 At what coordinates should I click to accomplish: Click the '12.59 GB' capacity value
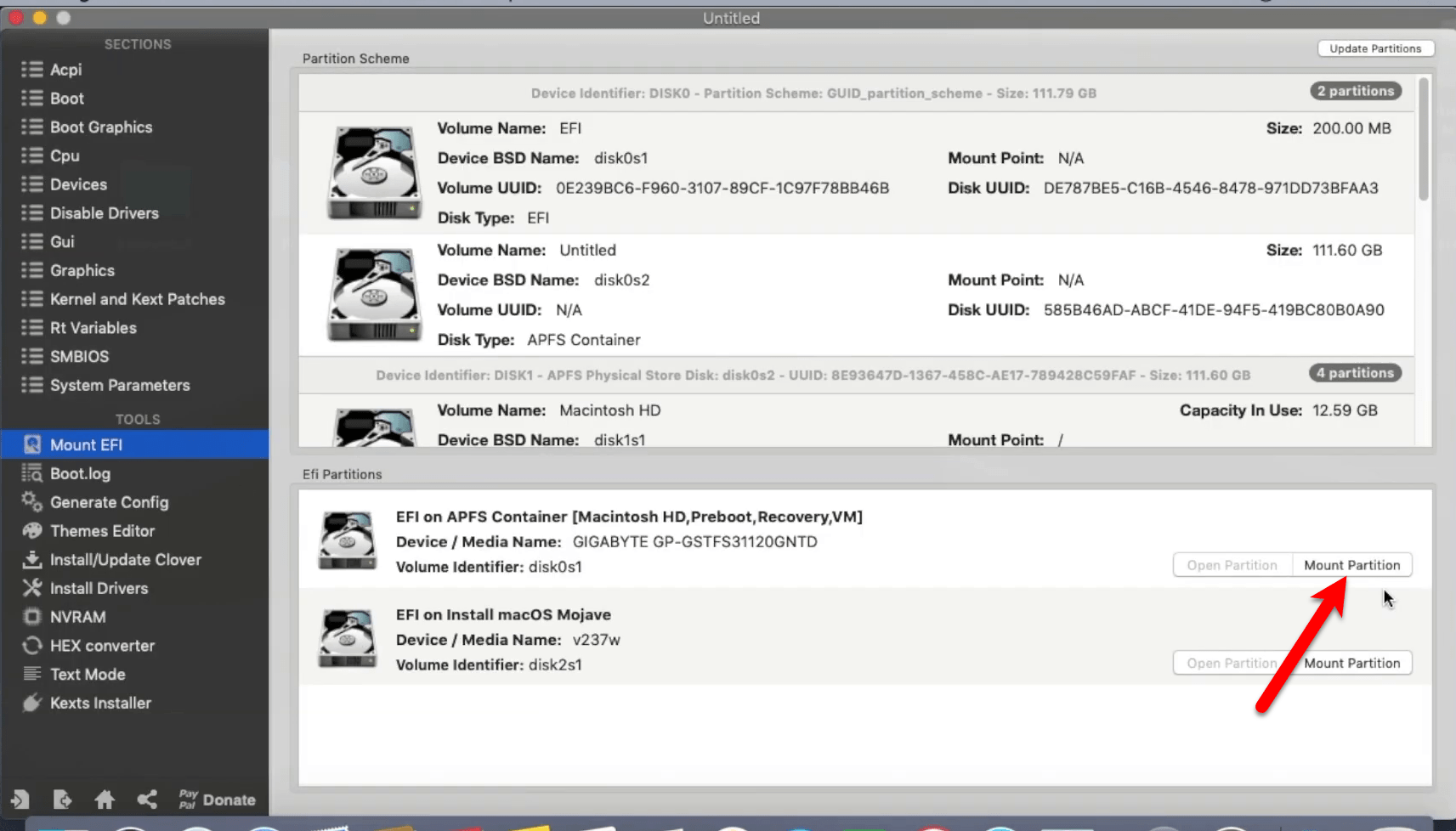click(x=1345, y=410)
